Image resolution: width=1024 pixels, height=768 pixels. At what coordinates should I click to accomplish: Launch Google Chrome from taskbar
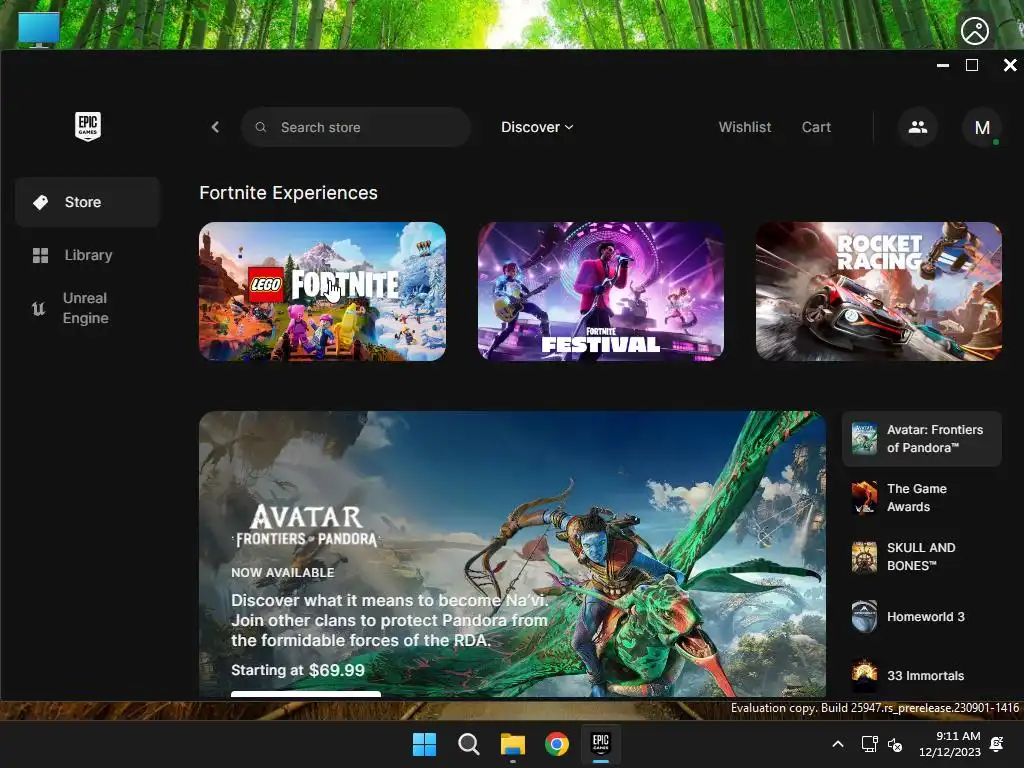coord(557,744)
